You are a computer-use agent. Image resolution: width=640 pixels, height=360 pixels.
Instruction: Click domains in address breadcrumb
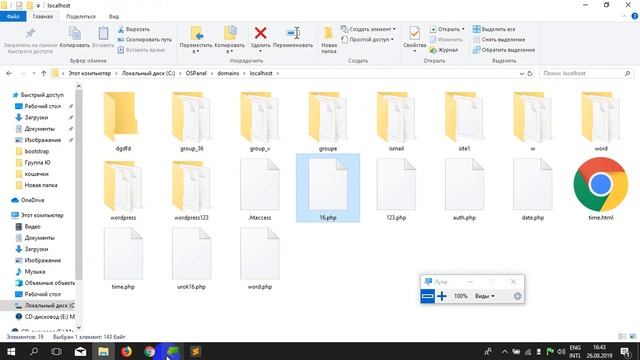coord(228,73)
